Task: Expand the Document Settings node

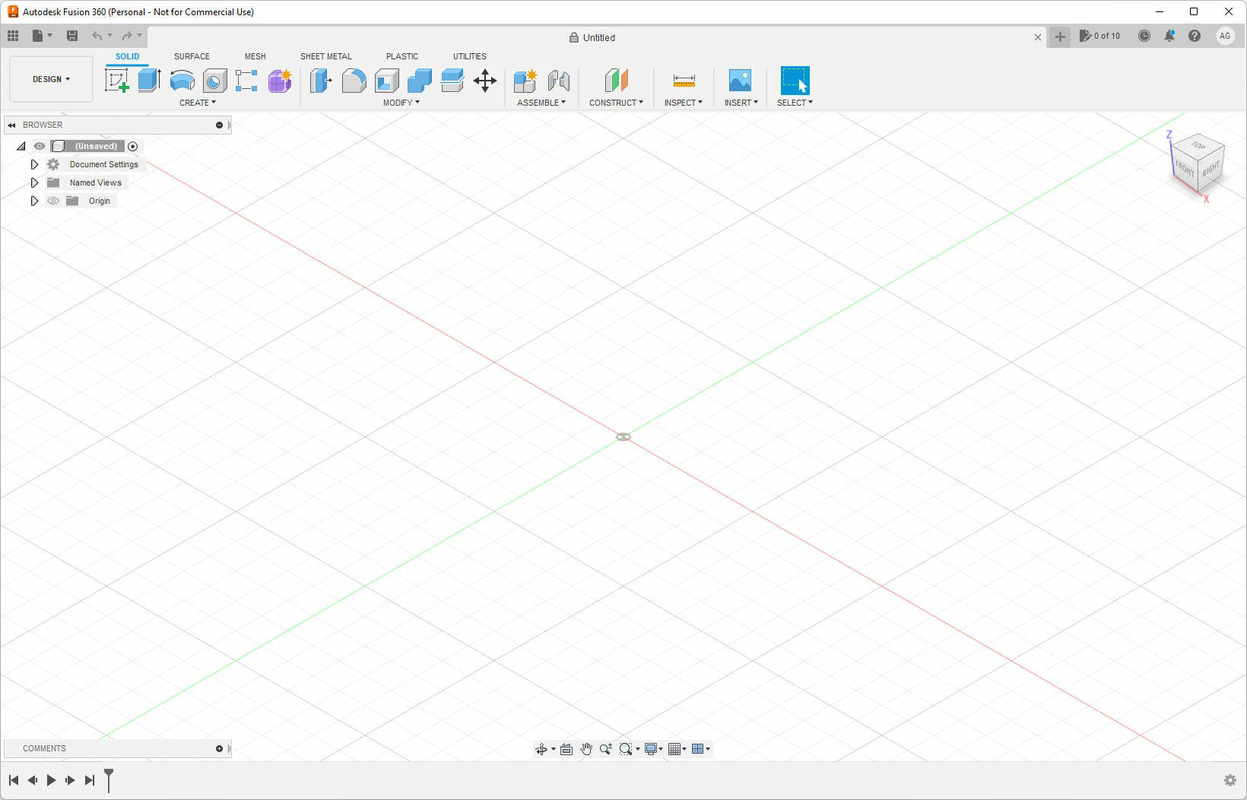Action: point(34,164)
